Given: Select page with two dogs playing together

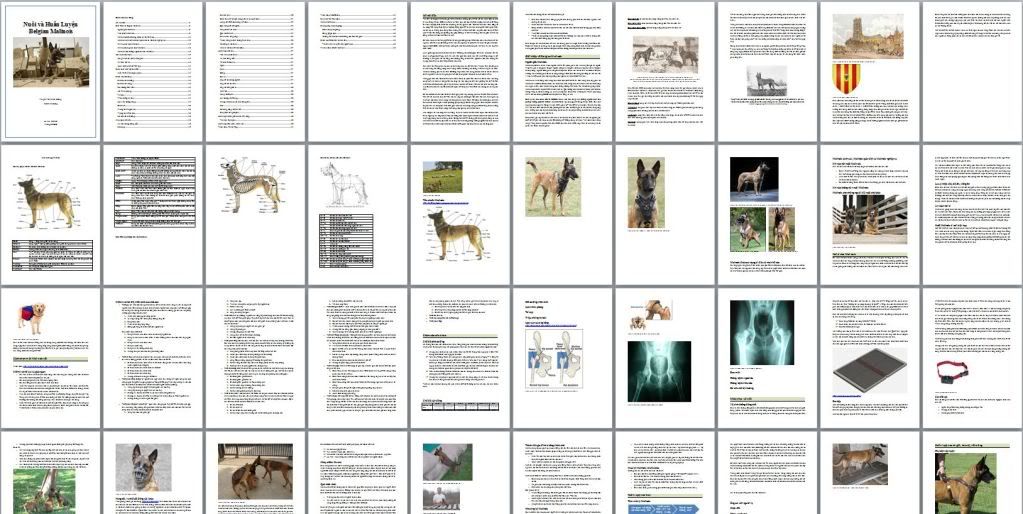Looking at the screenshot, I should (x=256, y=472).
